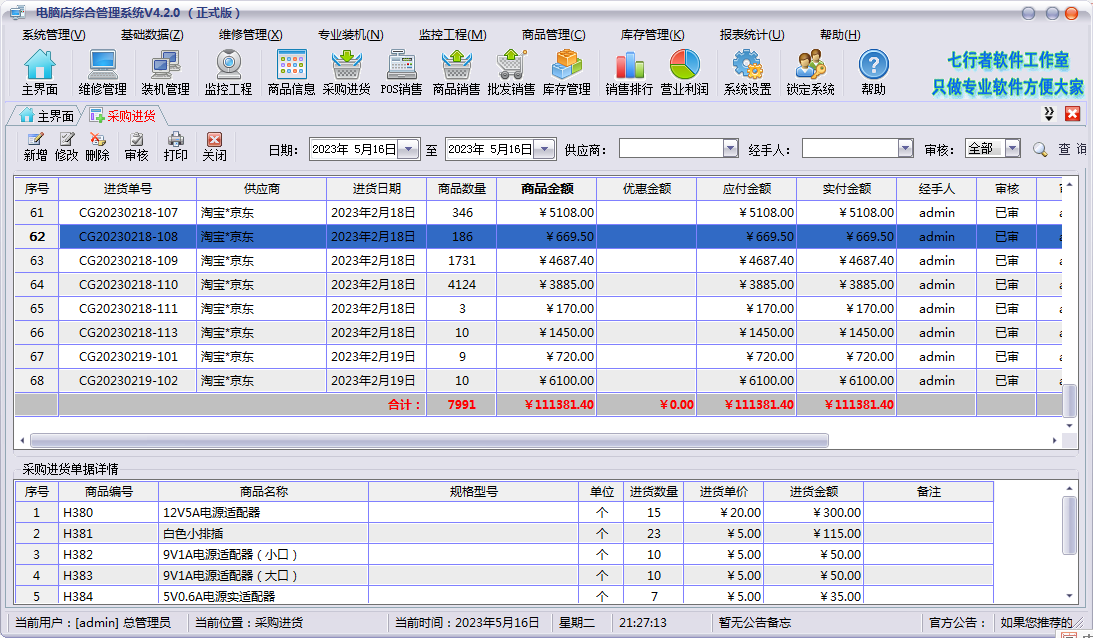Open 维修管理 toolbar icon
Image resolution: width=1093 pixels, height=638 pixels.
[102, 73]
